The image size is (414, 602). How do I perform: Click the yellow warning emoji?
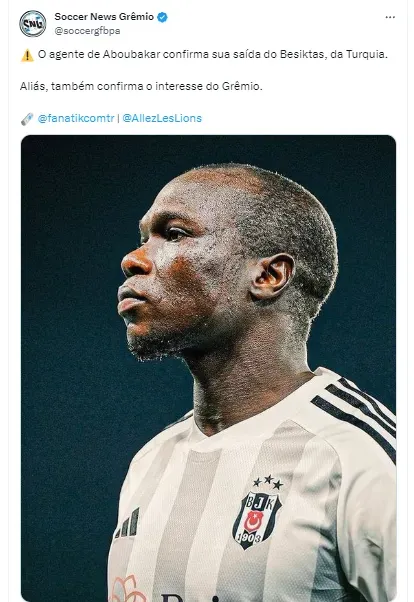click(27, 55)
